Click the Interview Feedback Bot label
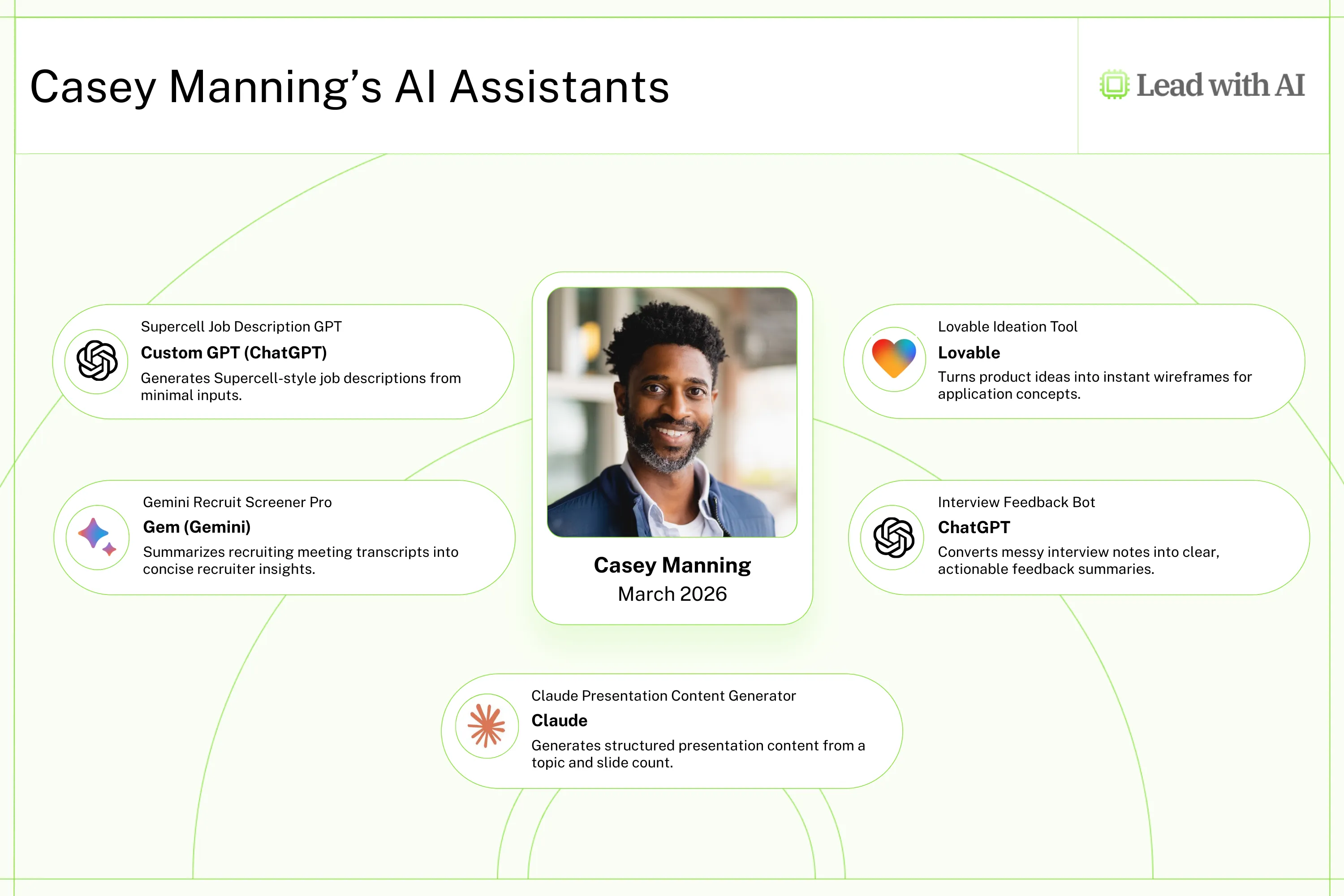The width and height of the screenshot is (1344, 896). 1016,502
